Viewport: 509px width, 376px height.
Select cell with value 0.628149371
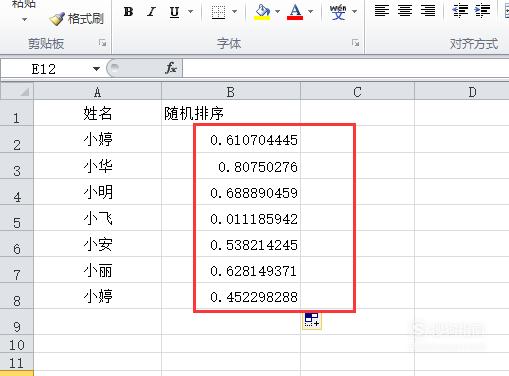tap(231, 270)
